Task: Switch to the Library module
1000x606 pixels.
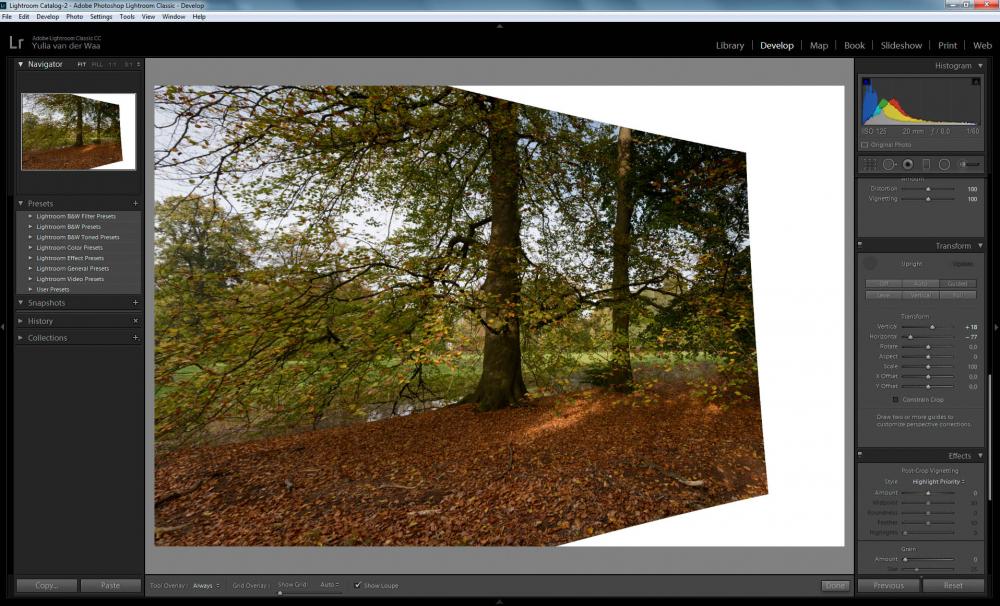Action: click(x=730, y=45)
